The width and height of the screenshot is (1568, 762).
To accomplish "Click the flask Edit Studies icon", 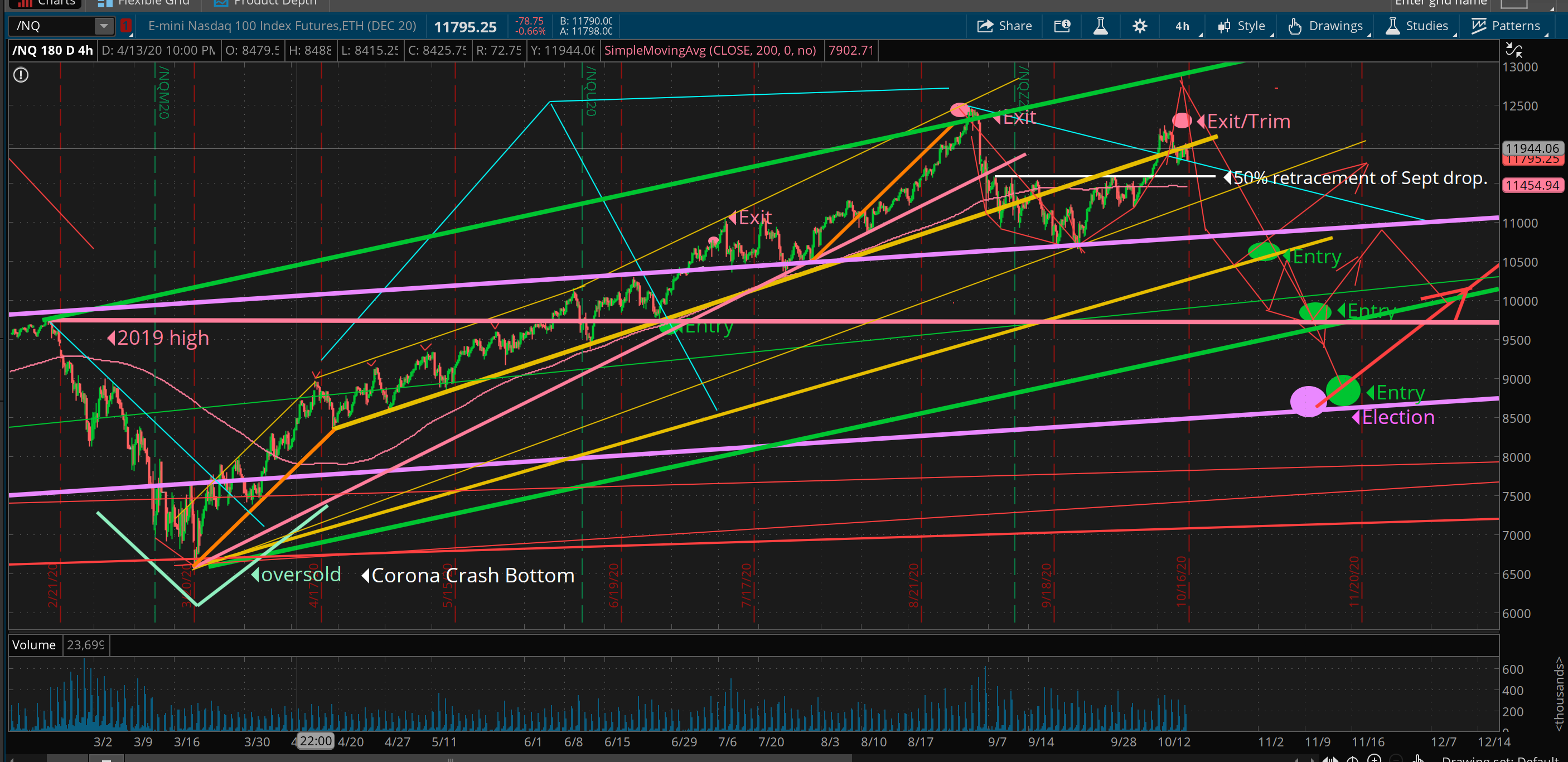I will tap(1101, 26).
